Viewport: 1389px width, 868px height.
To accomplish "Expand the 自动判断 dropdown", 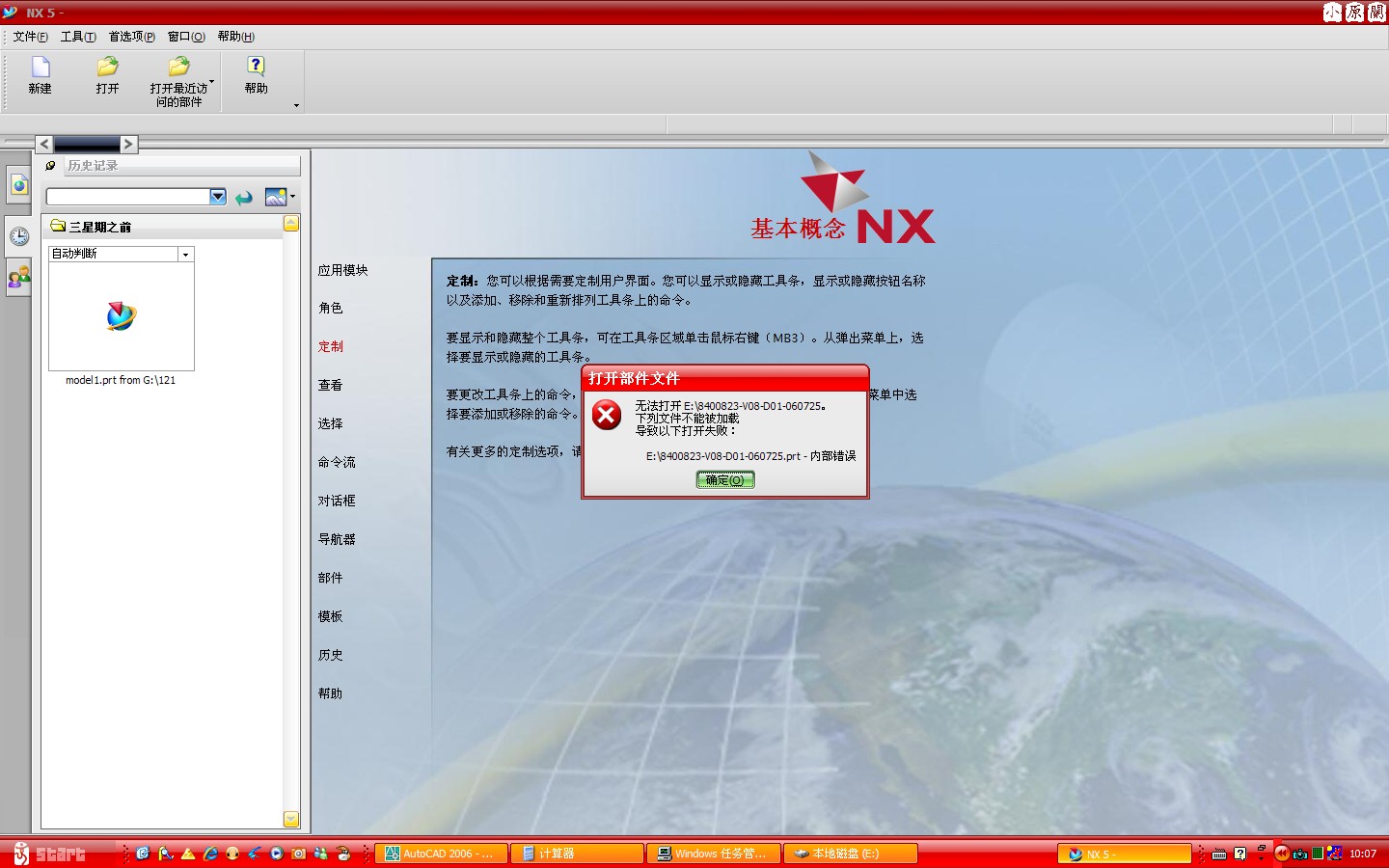I will pos(185,255).
